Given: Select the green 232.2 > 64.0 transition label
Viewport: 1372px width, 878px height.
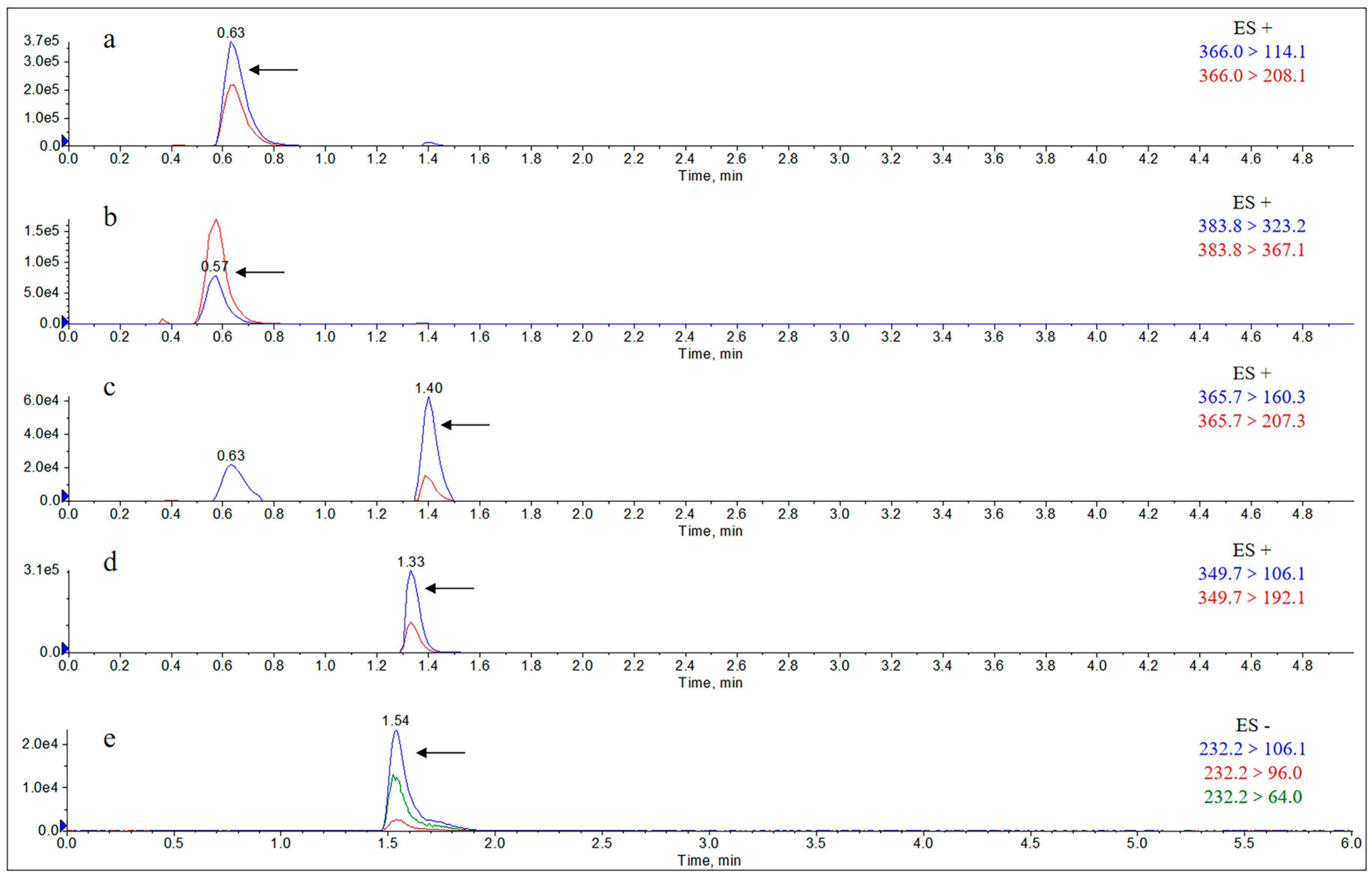Looking at the screenshot, I should coord(1252,797).
